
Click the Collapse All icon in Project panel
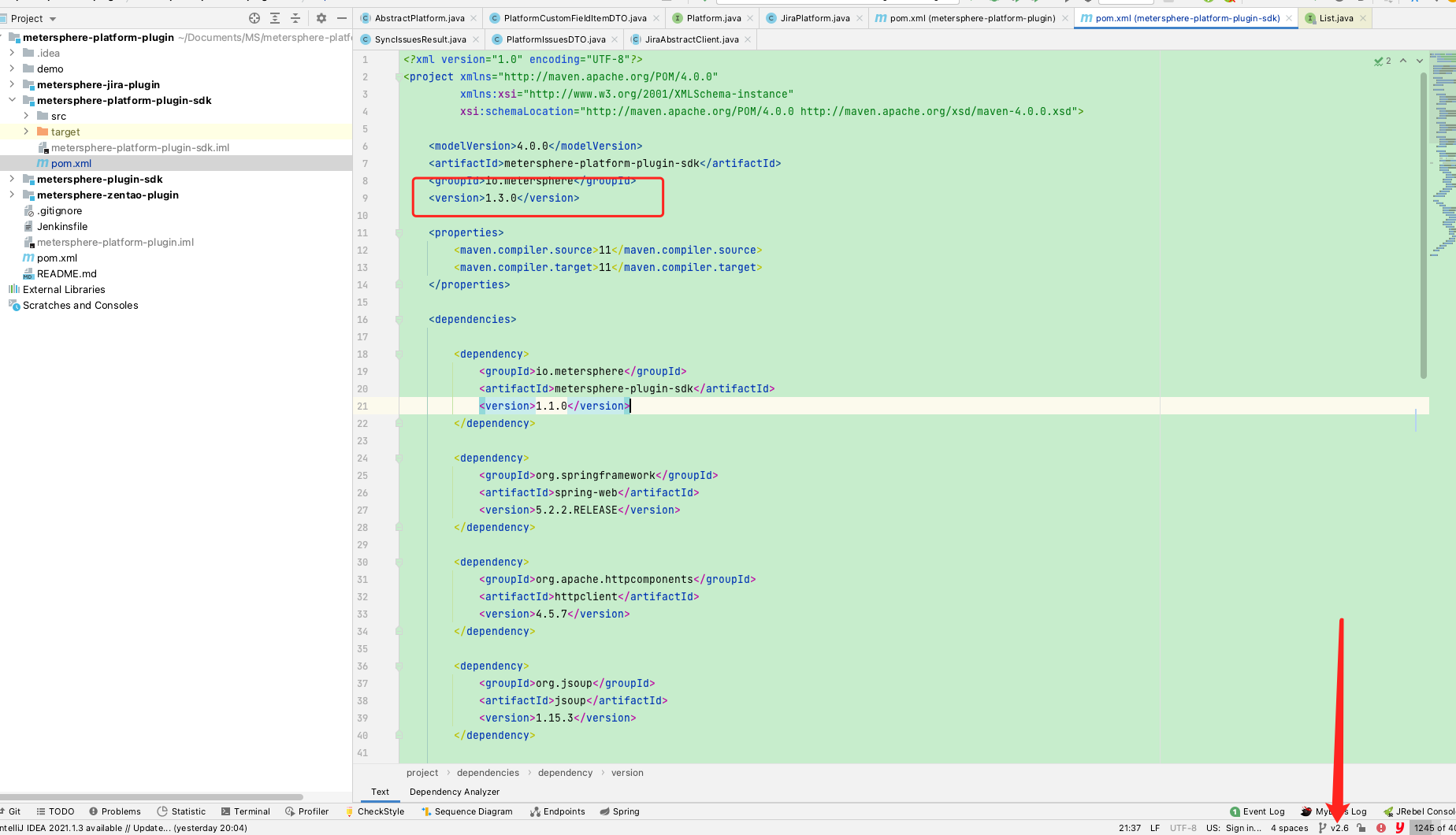(x=295, y=18)
